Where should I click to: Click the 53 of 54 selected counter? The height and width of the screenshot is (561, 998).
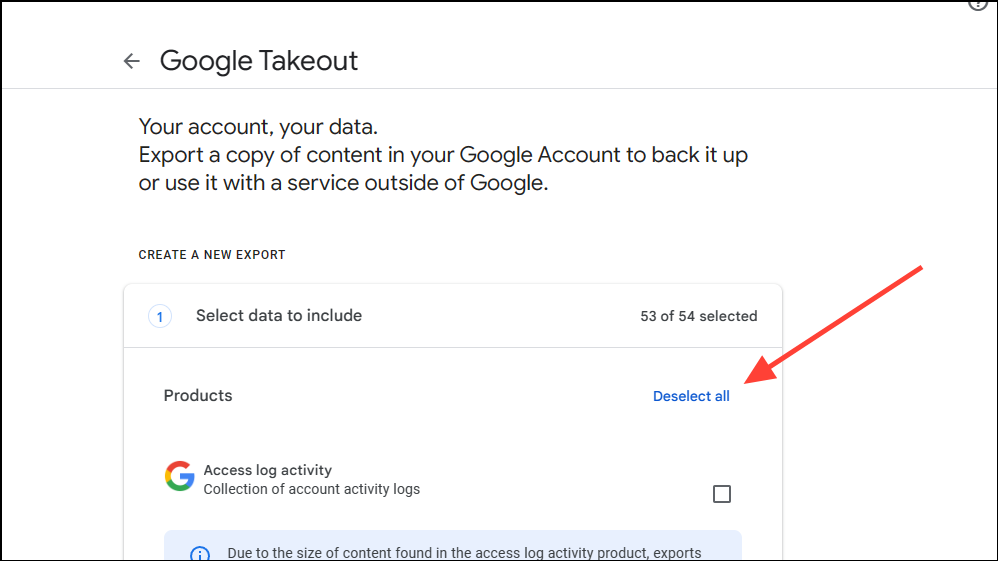coord(698,316)
